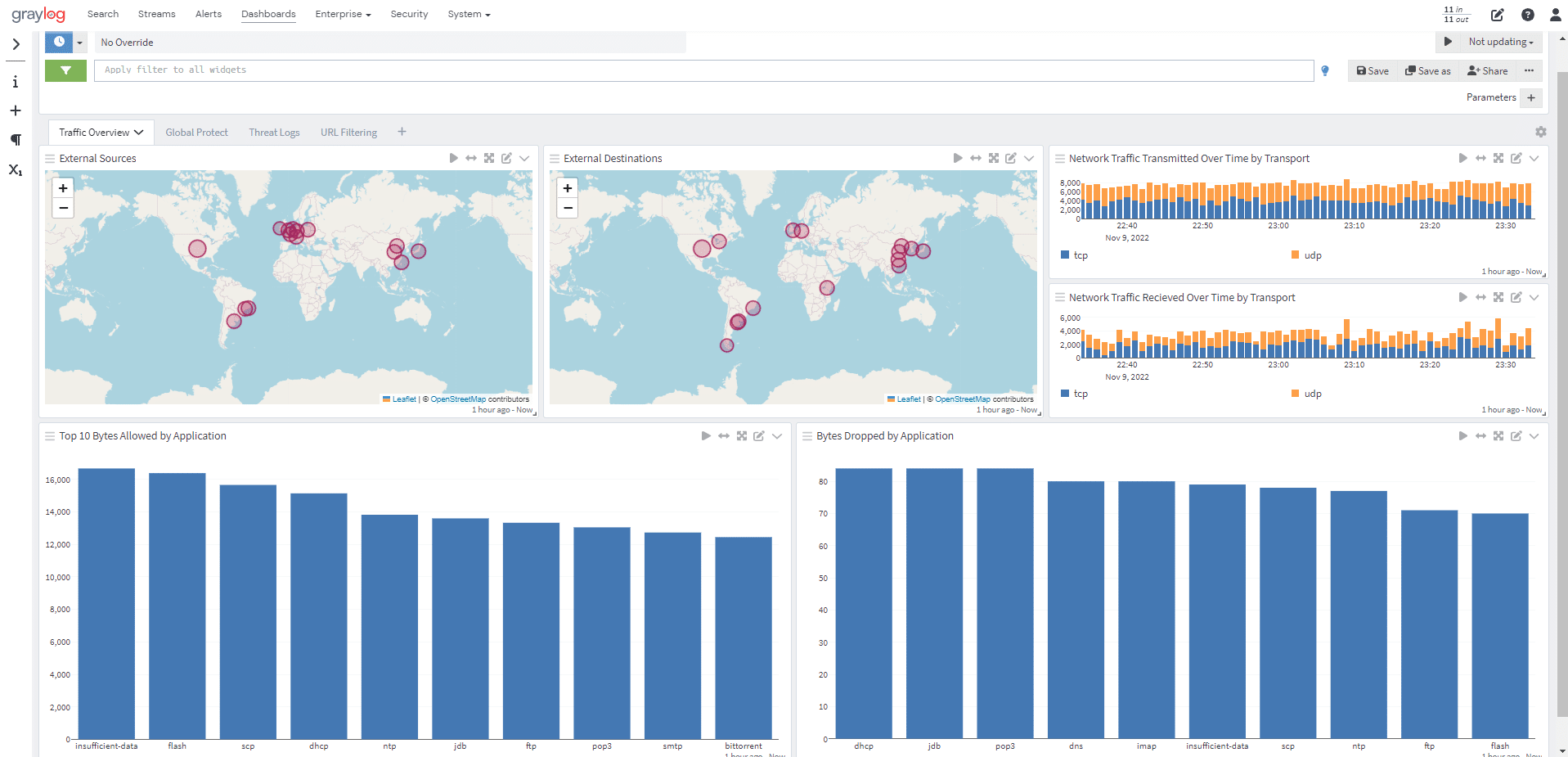The height and width of the screenshot is (757, 1568).
Task: Open the time range clock picker
Action: 59,42
